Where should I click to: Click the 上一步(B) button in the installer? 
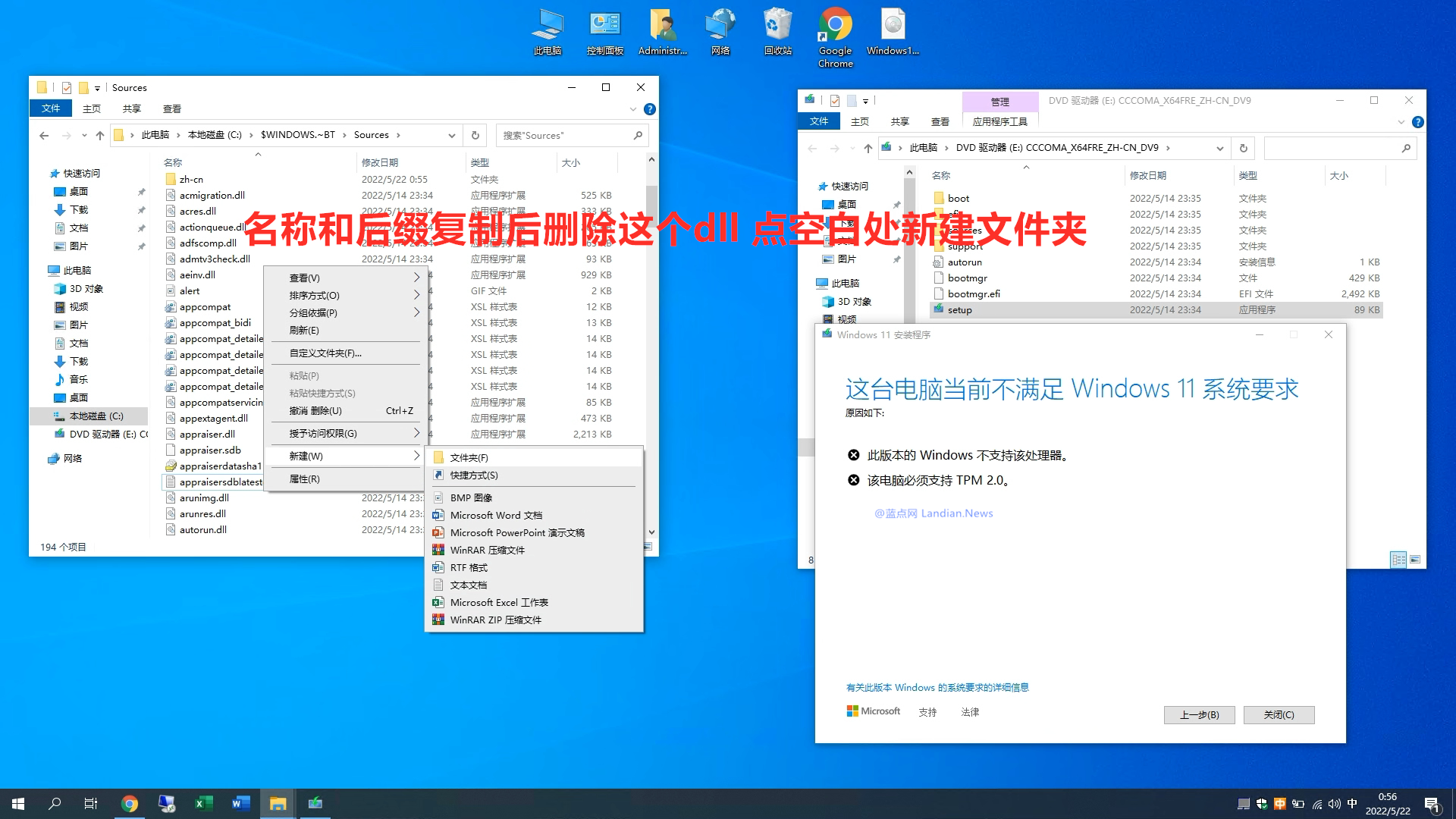tap(1198, 714)
